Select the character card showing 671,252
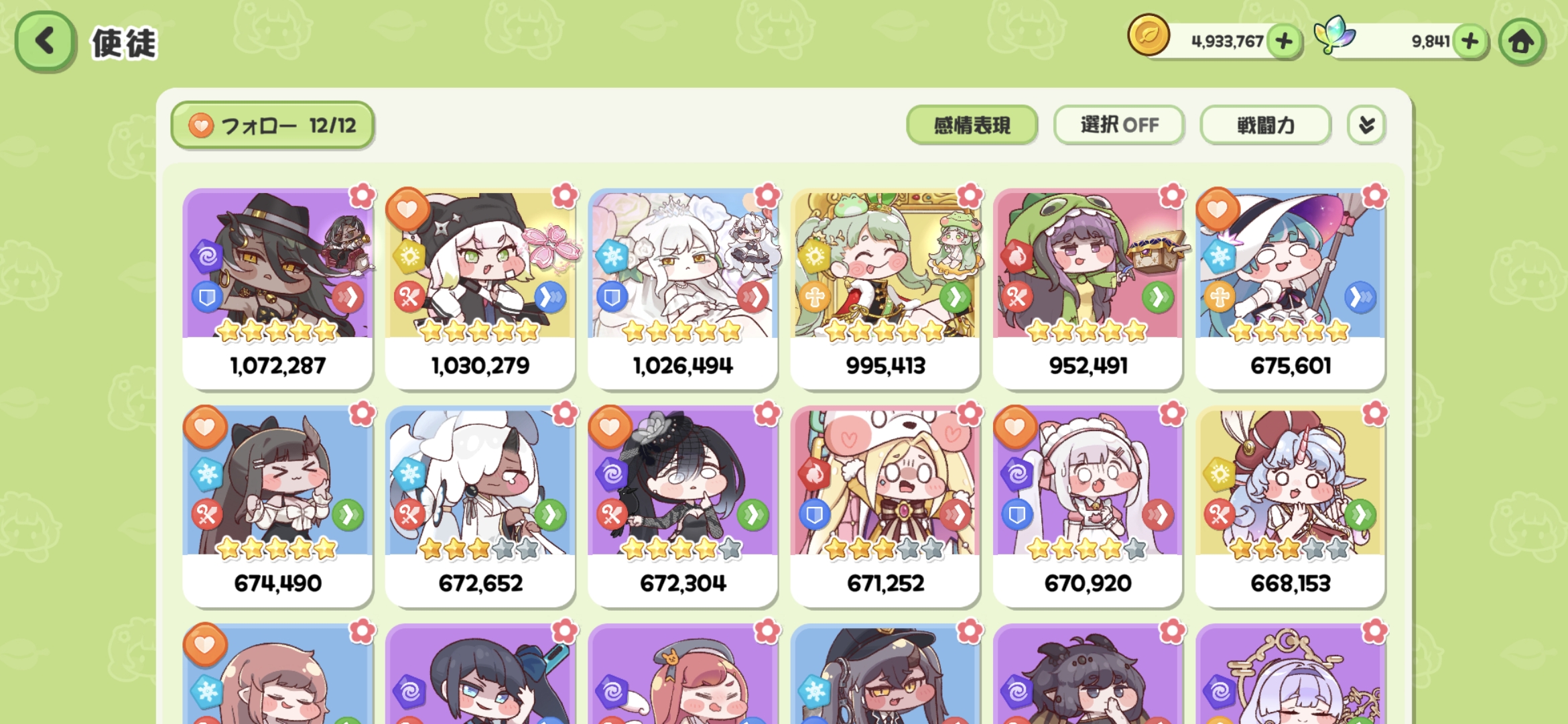The height and width of the screenshot is (724, 1568). 885,507
